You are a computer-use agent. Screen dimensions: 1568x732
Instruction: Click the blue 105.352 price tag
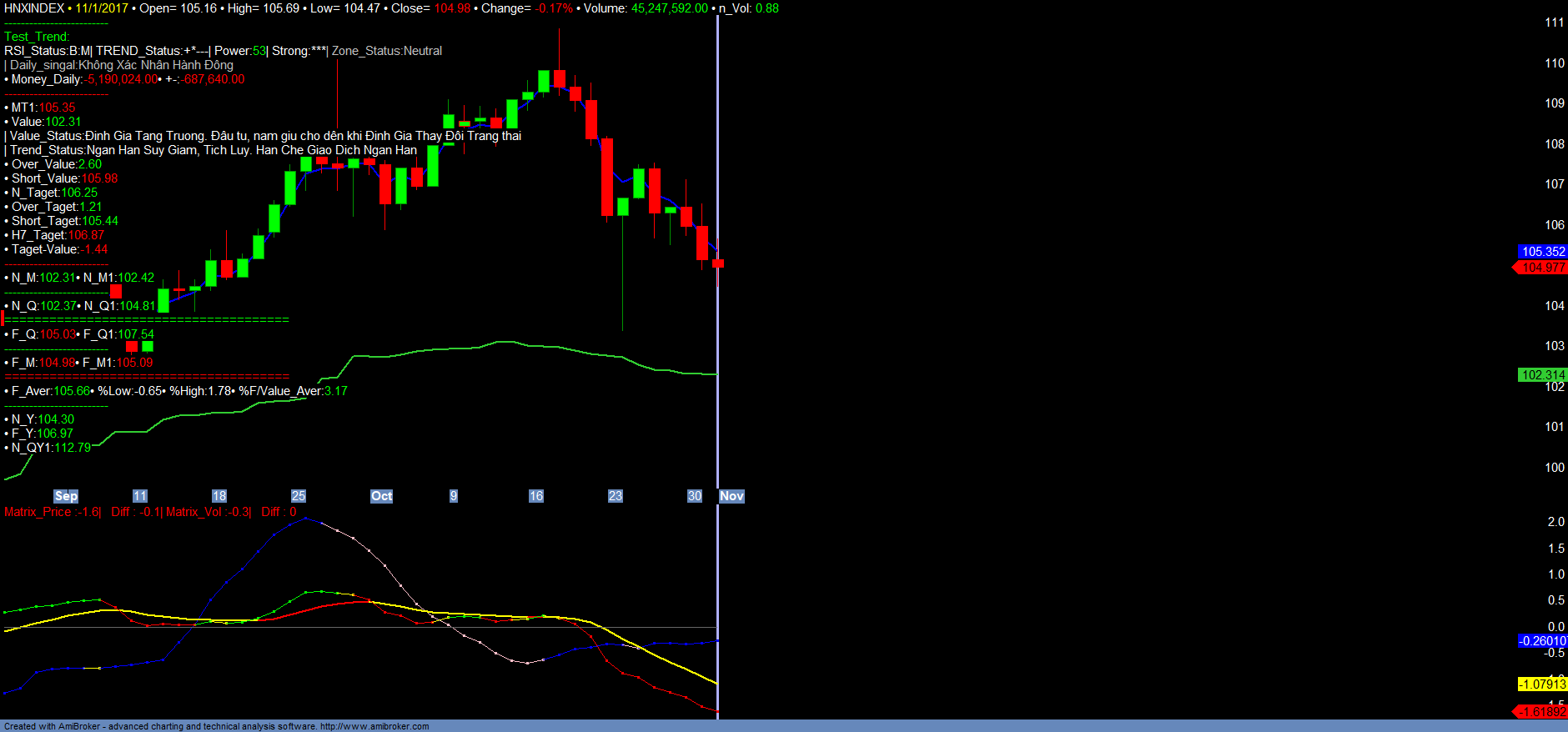[x=1542, y=252]
